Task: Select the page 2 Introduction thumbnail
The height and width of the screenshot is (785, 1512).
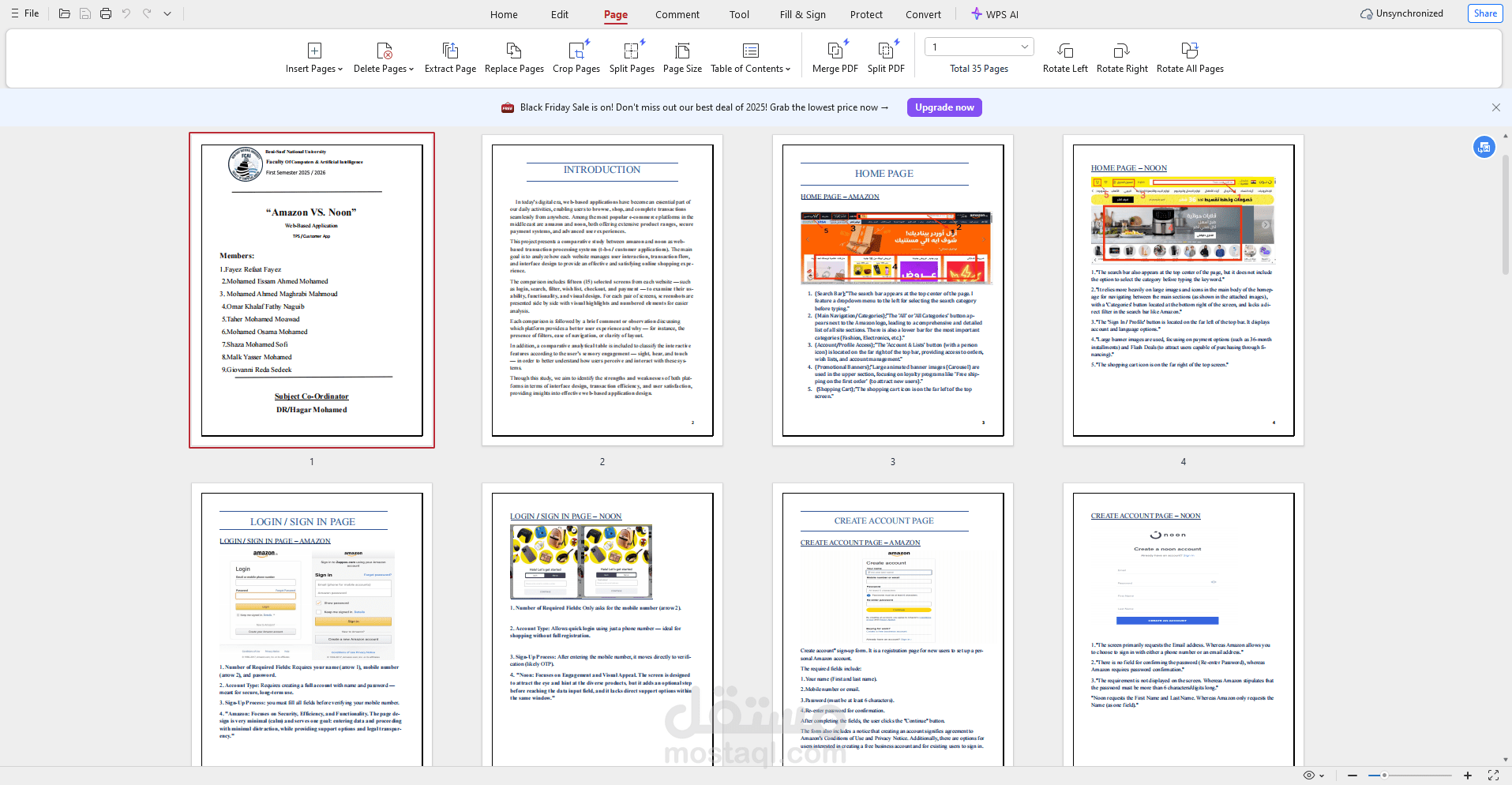Action: tap(602, 290)
